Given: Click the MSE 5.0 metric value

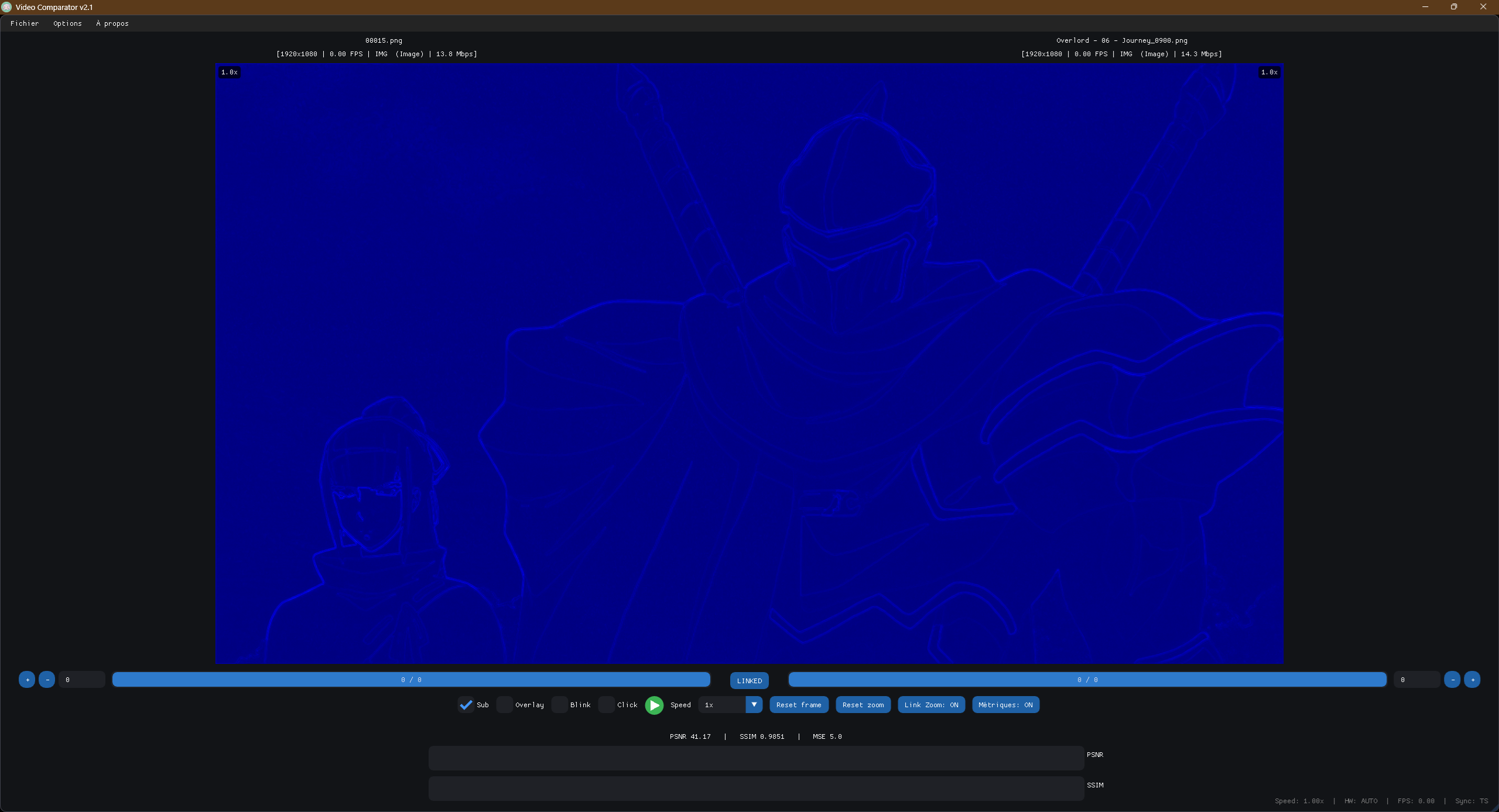Looking at the screenshot, I should pyautogui.click(x=827, y=736).
